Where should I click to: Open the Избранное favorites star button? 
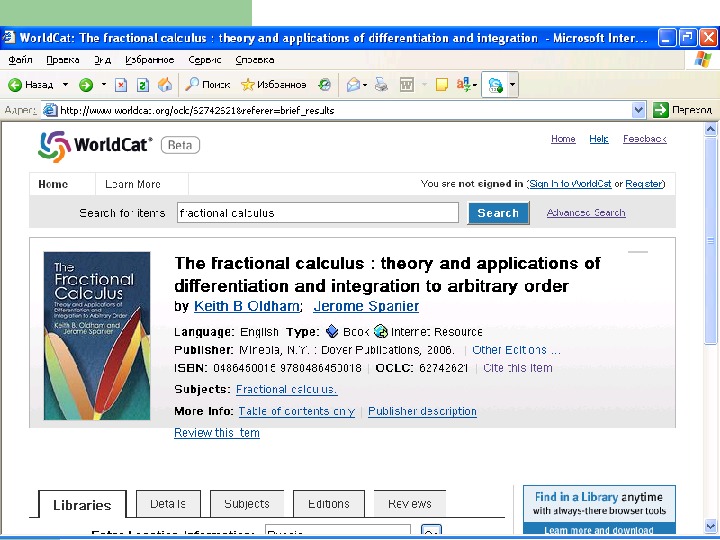click(274, 84)
